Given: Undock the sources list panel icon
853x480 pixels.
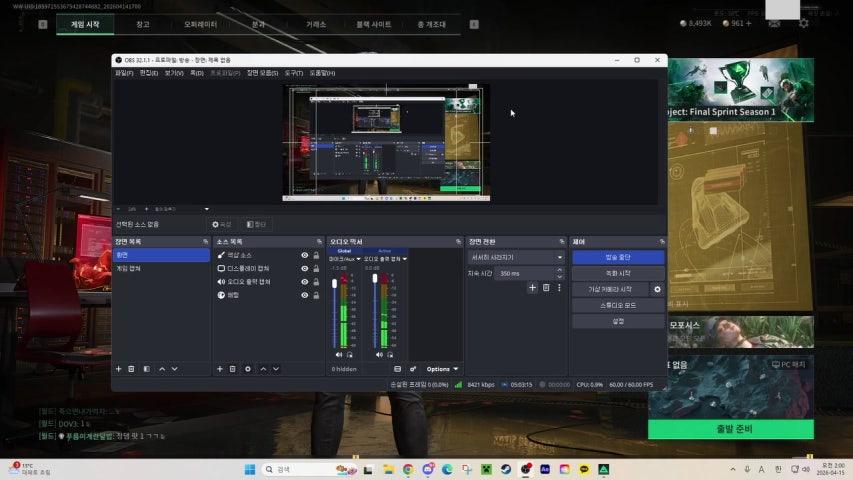Looking at the screenshot, I should [319, 242].
